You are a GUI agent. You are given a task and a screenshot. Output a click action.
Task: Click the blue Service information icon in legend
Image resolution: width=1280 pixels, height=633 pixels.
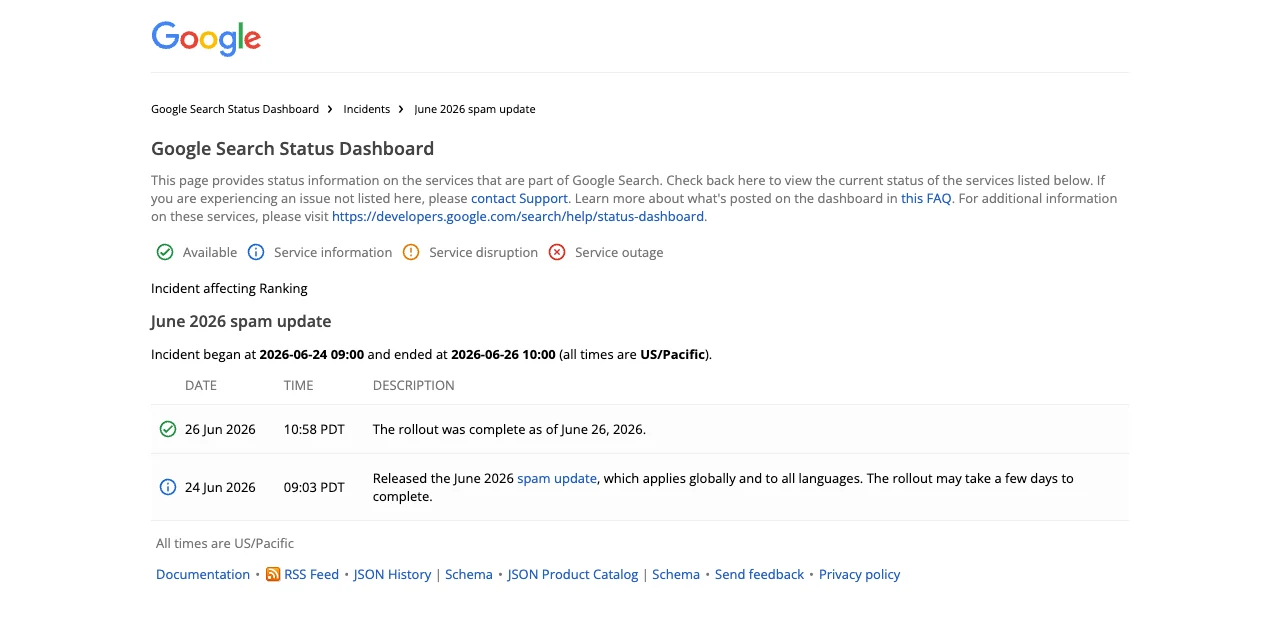(x=256, y=252)
